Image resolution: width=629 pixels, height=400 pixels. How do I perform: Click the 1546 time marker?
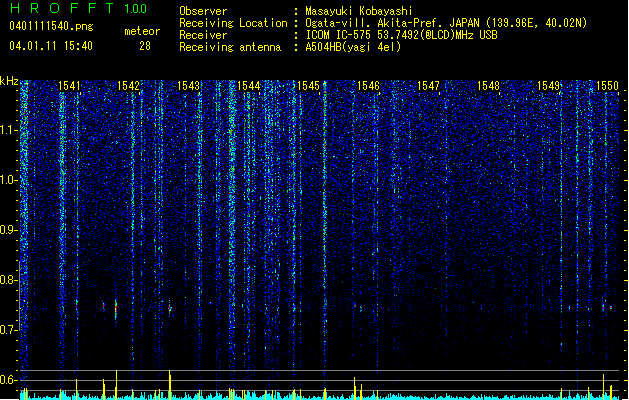(368, 86)
